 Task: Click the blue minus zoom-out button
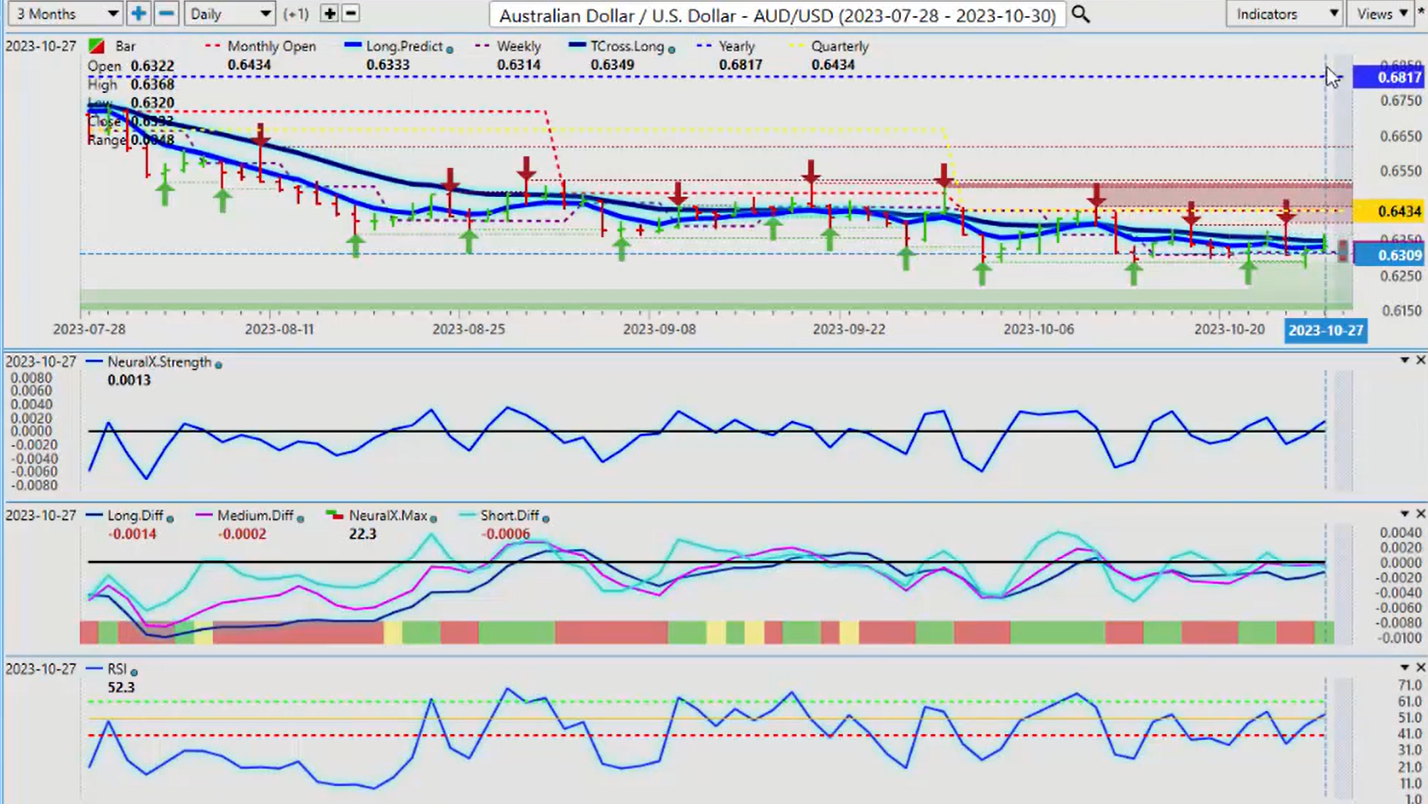point(166,14)
